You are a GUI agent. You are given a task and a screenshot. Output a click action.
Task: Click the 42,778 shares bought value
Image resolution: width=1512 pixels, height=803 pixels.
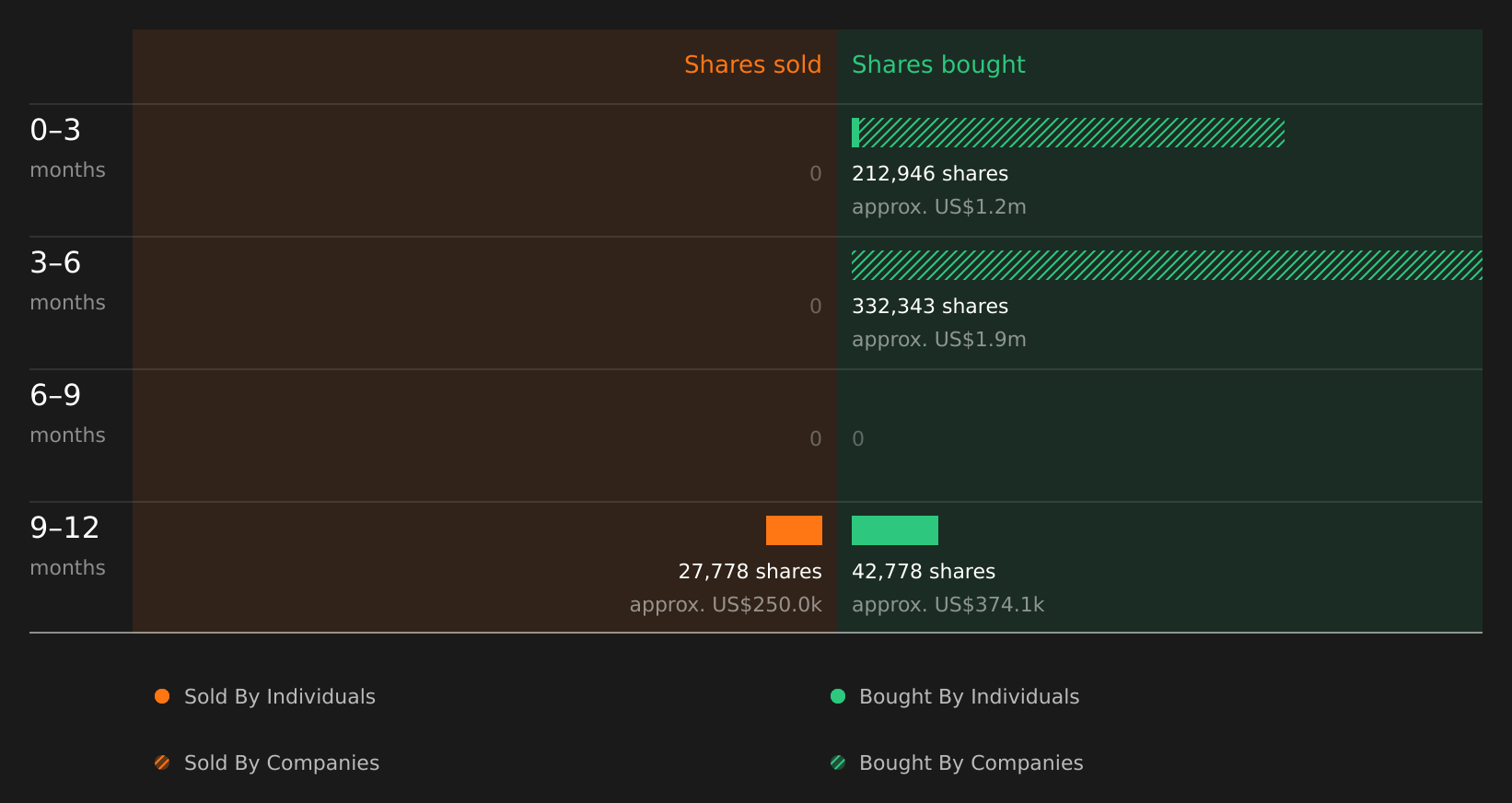point(924,571)
